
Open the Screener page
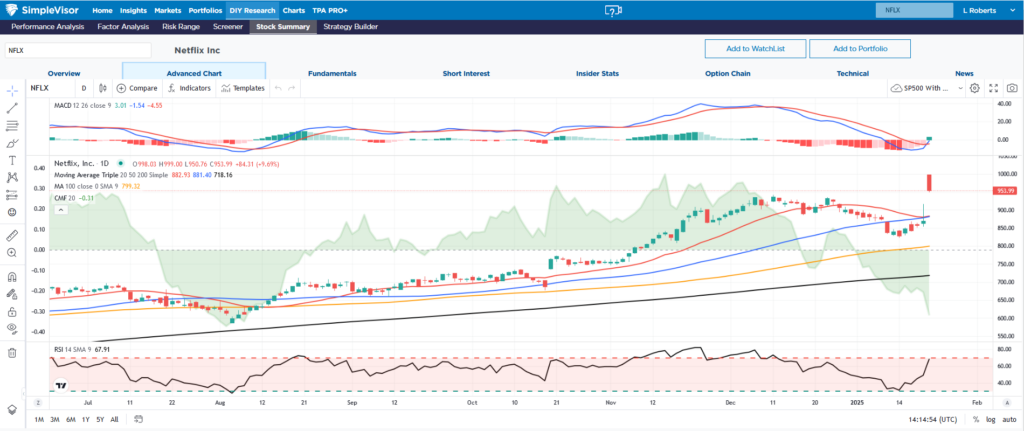tap(228, 27)
